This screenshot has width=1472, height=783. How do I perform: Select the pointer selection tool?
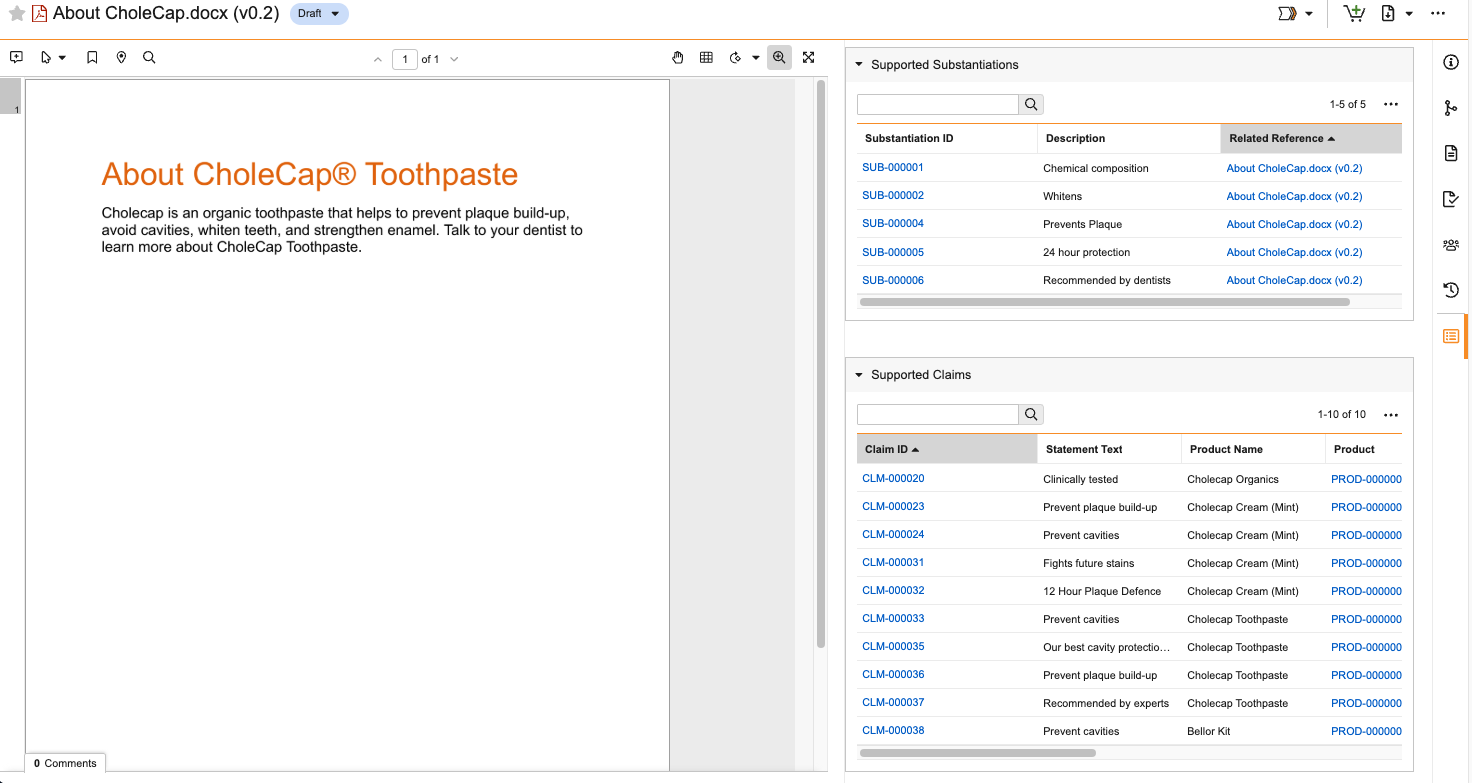46,58
